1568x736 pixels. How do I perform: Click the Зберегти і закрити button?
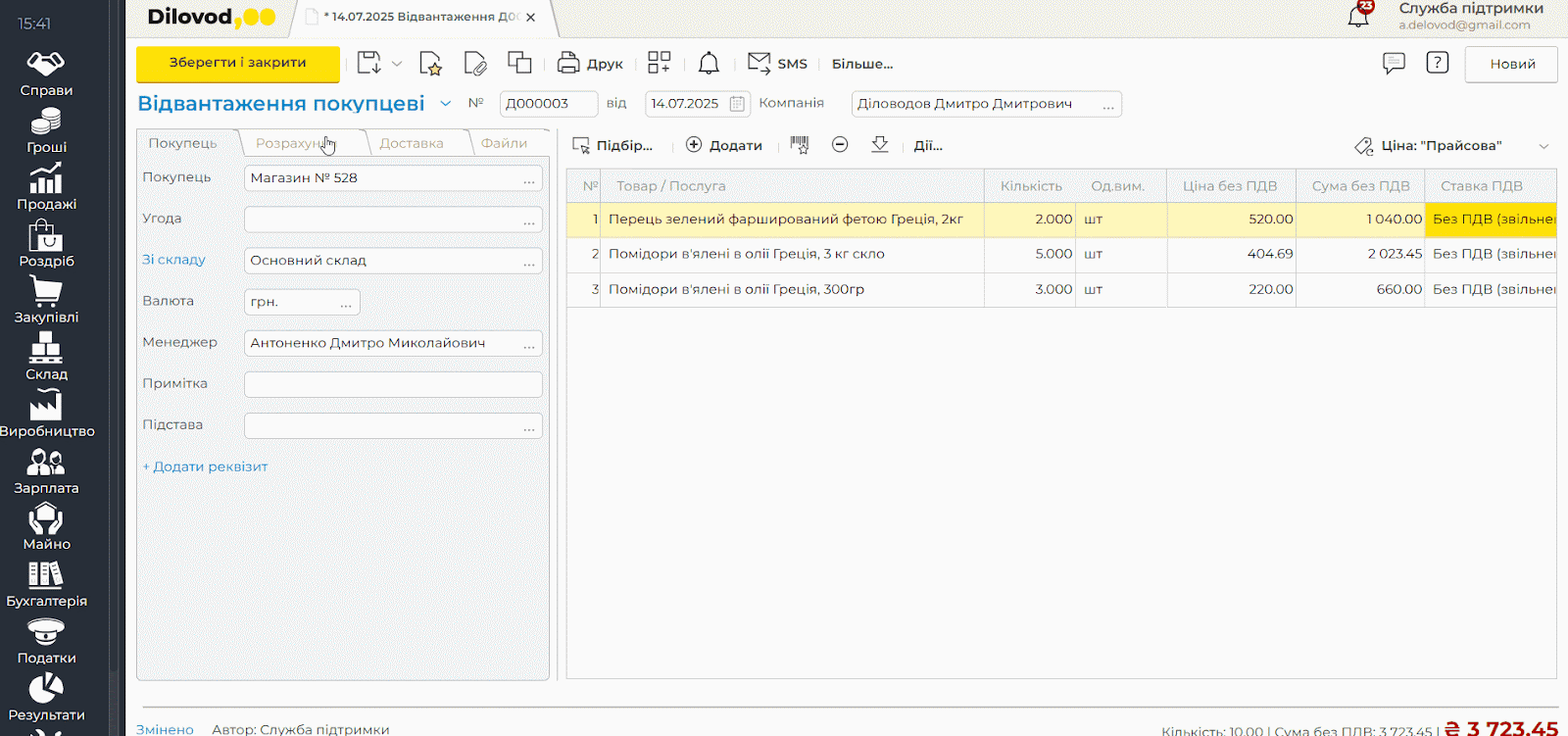coord(238,64)
